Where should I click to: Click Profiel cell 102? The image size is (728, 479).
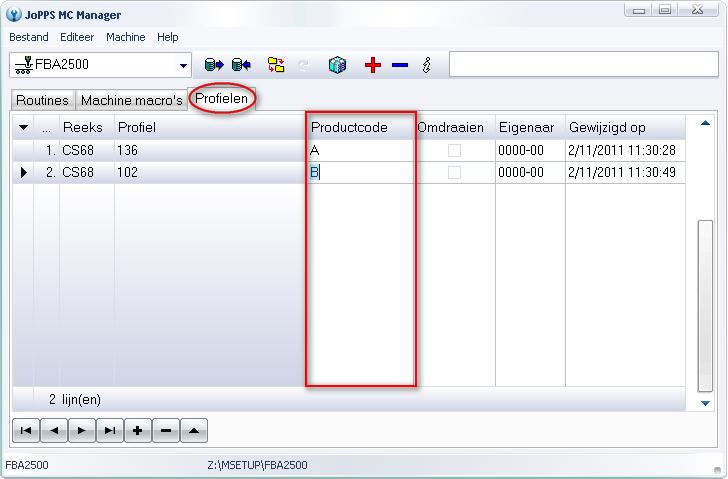209,173
